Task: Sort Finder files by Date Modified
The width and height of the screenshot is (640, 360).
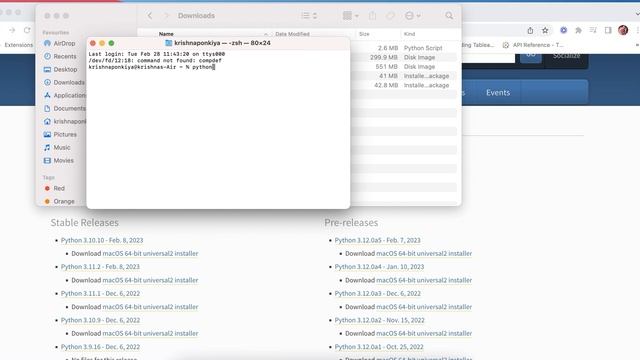Action: 292,34
